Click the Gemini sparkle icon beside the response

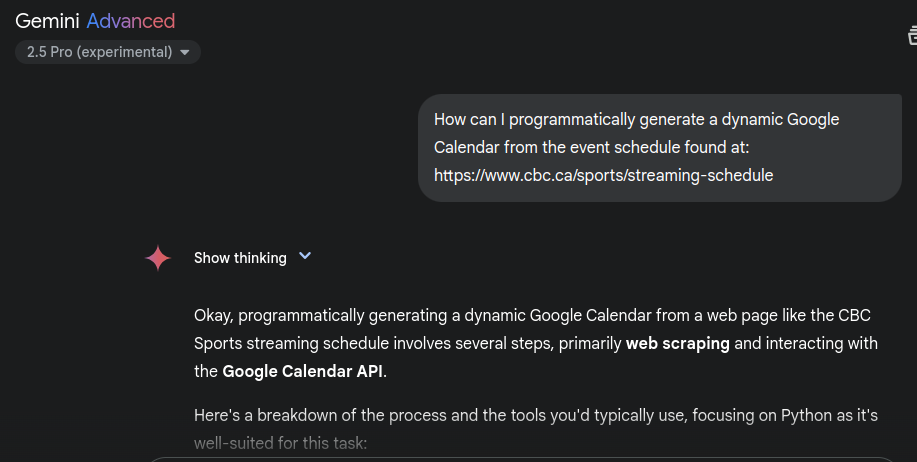coord(158,258)
